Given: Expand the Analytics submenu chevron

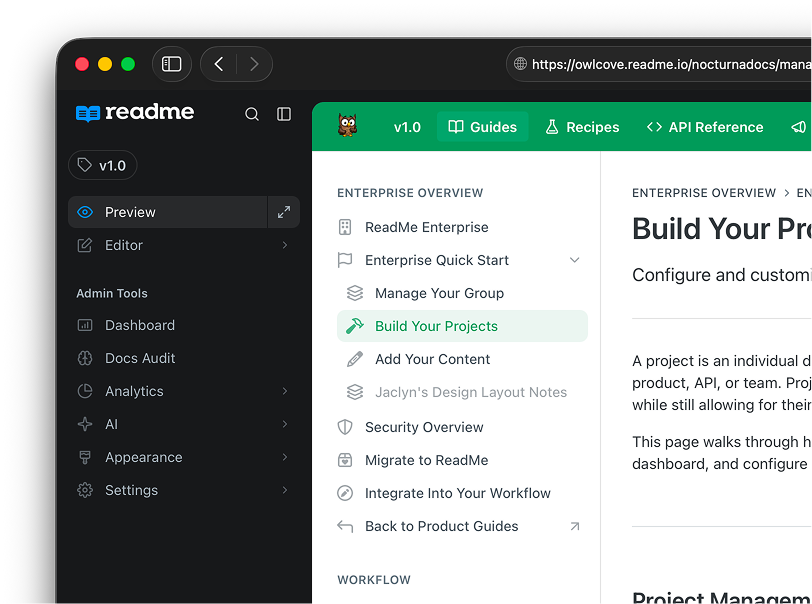Looking at the screenshot, I should click(285, 391).
